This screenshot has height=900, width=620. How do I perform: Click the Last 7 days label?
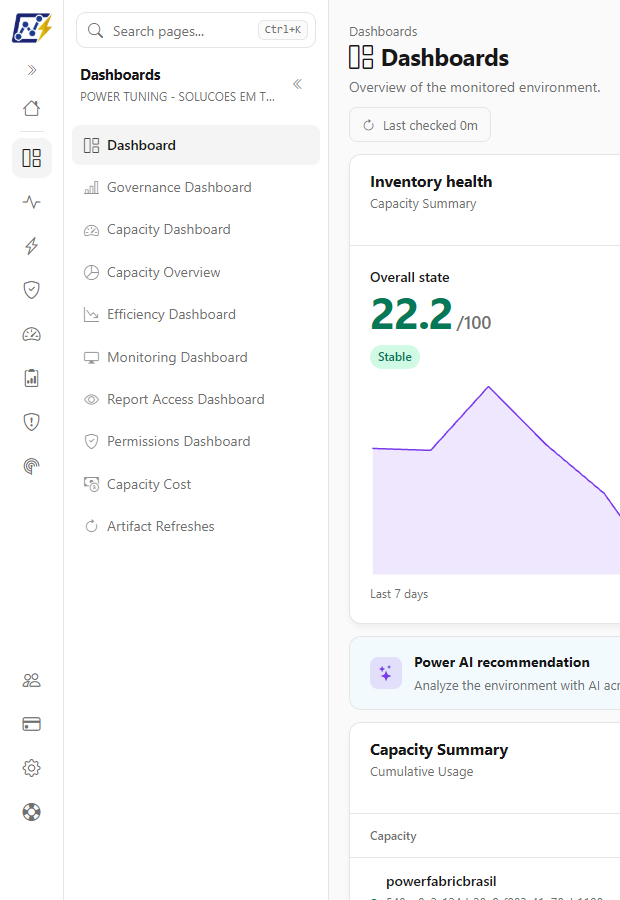(399, 594)
